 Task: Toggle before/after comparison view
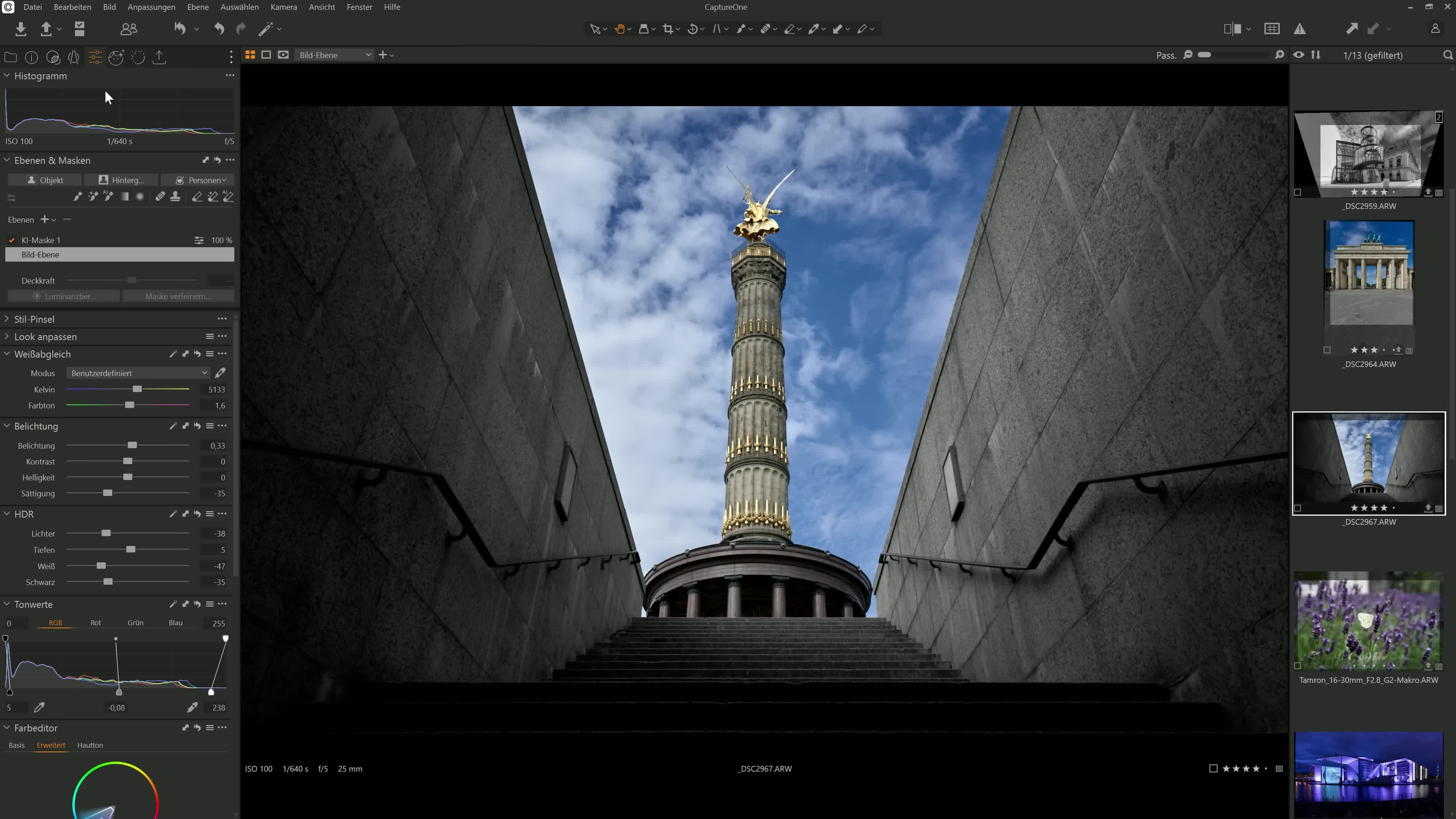1232,29
